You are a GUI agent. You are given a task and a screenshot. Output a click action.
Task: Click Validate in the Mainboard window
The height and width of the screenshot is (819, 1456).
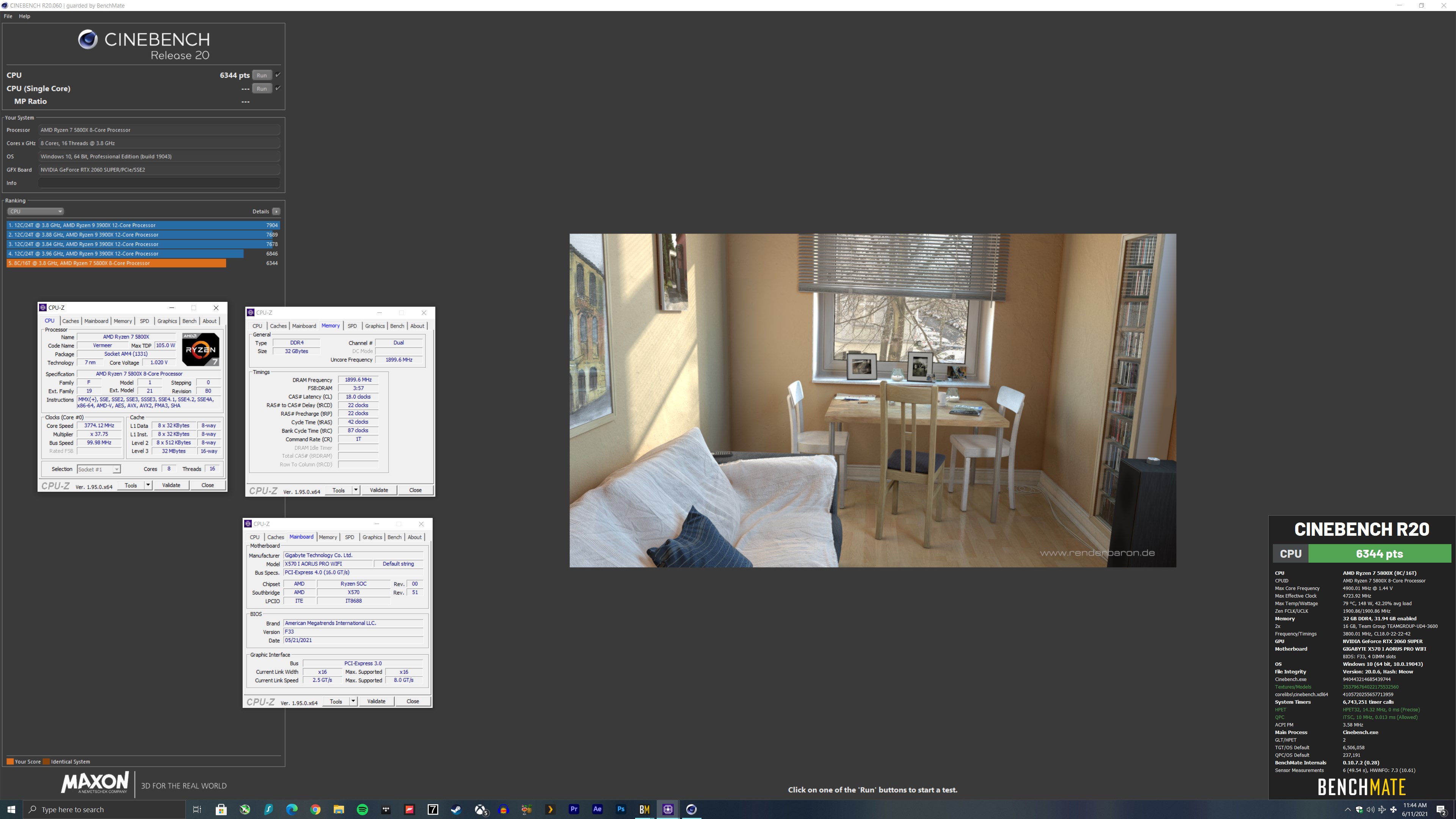coord(377,701)
